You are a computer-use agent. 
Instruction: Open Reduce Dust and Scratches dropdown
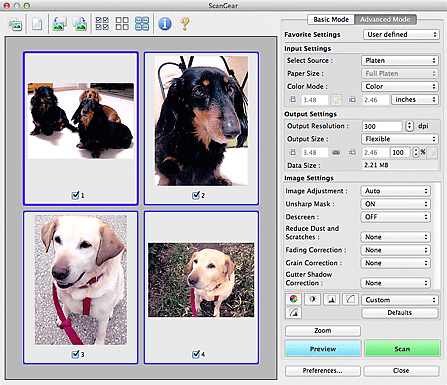coord(396,237)
